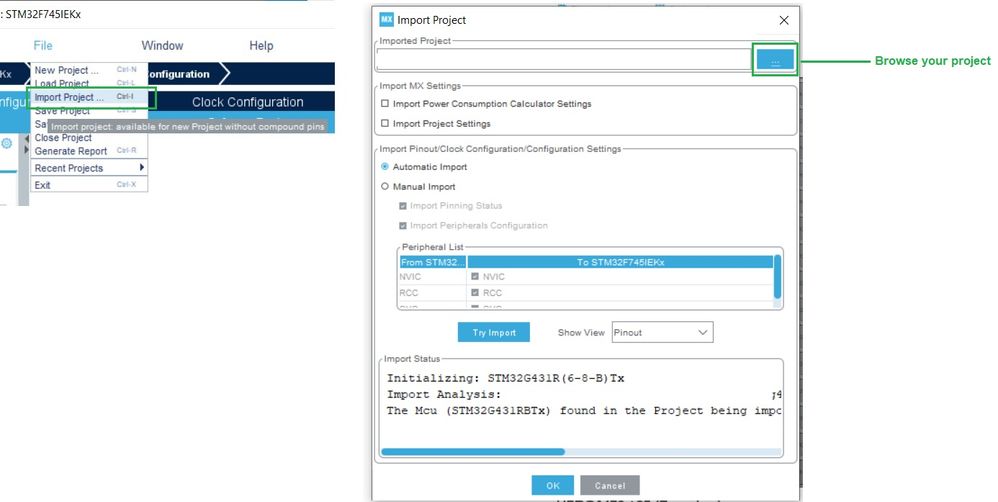This screenshot has width=998, height=502.
Task: Click the 'Initializing: STM32G431R(6-8-B)Tx' status line
Action: tap(505, 378)
